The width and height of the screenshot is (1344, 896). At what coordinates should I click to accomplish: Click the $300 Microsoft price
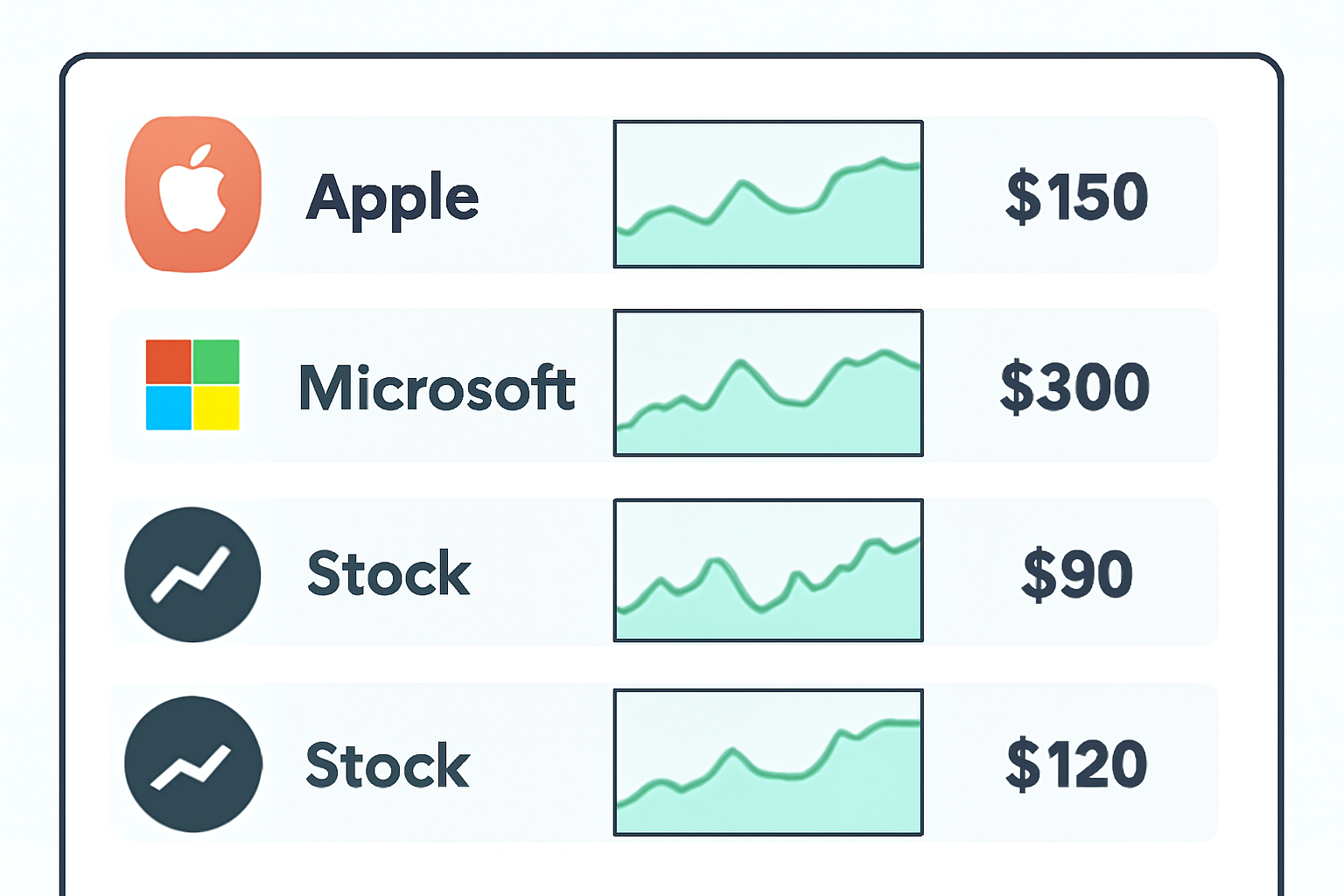point(1075,387)
